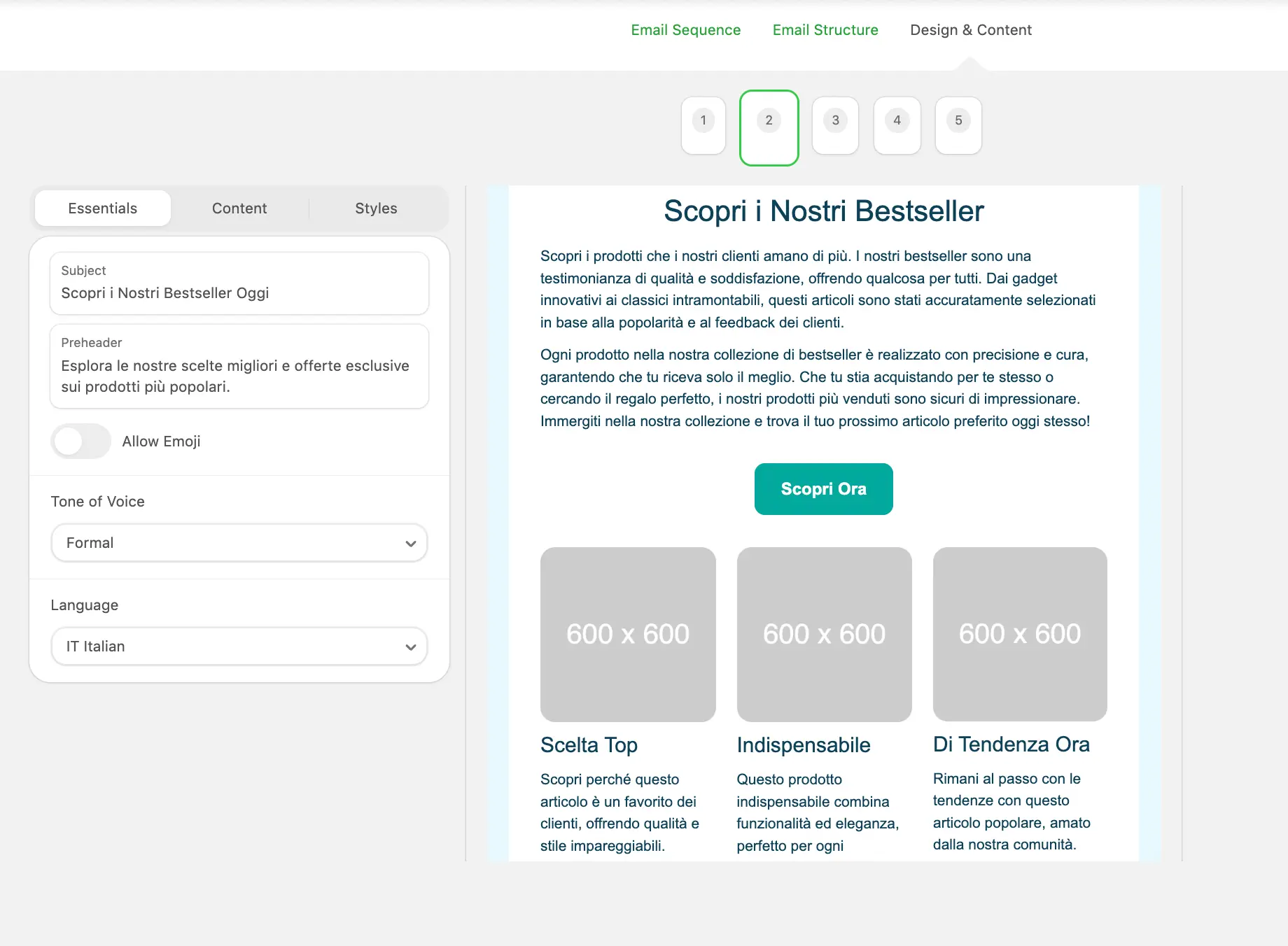Select email step 1 in the sequence
1288x946 pixels.
pos(703,126)
